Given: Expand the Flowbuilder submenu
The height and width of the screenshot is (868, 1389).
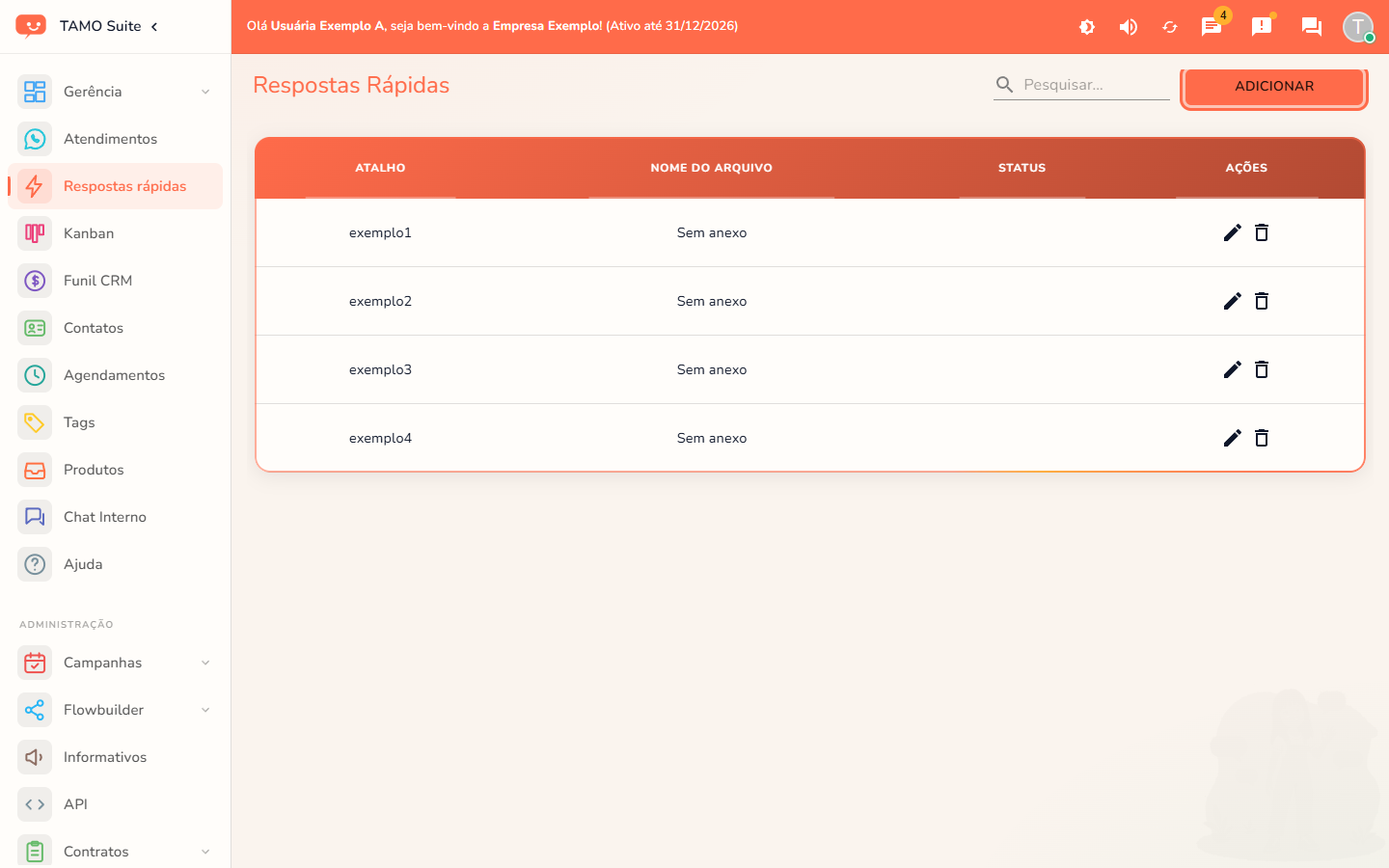Looking at the screenshot, I should click(116, 710).
